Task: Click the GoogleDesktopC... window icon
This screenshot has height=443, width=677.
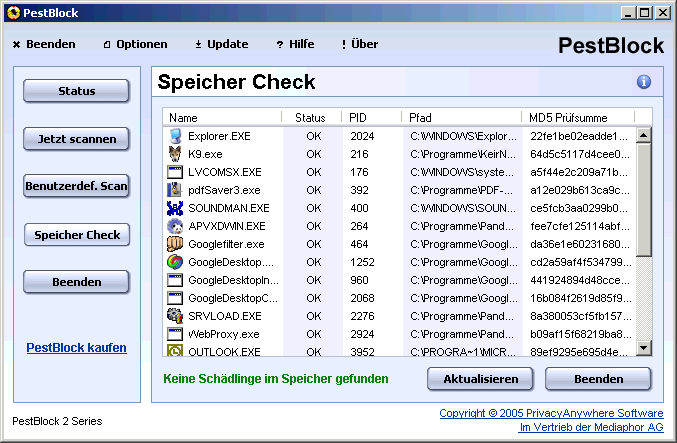Action: pyautogui.click(x=175, y=298)
